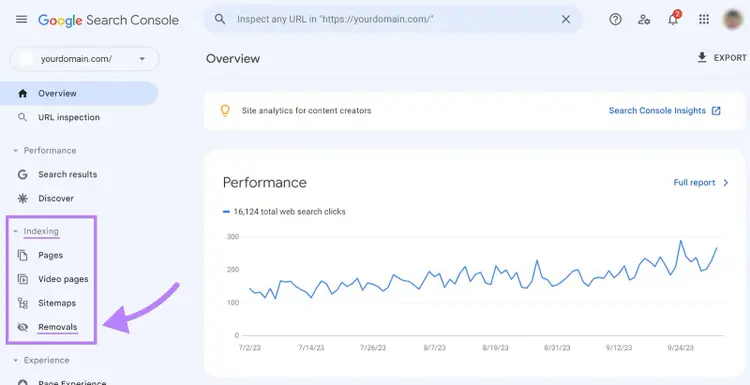The width and height of the screenshot is (750, 385).
Task: Select Overview in the sidebar
Action: click(x=79, y=93)
